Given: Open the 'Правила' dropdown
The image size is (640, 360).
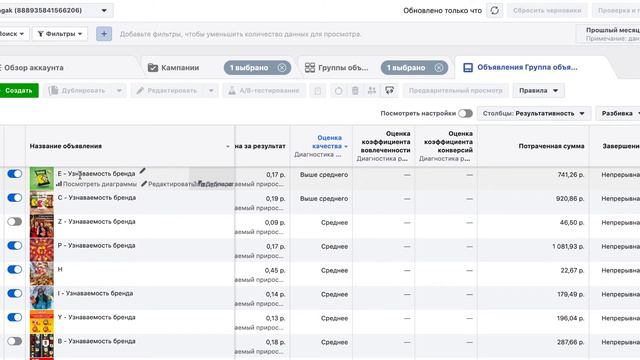Looking at the screenshot, I should (538, 91).
